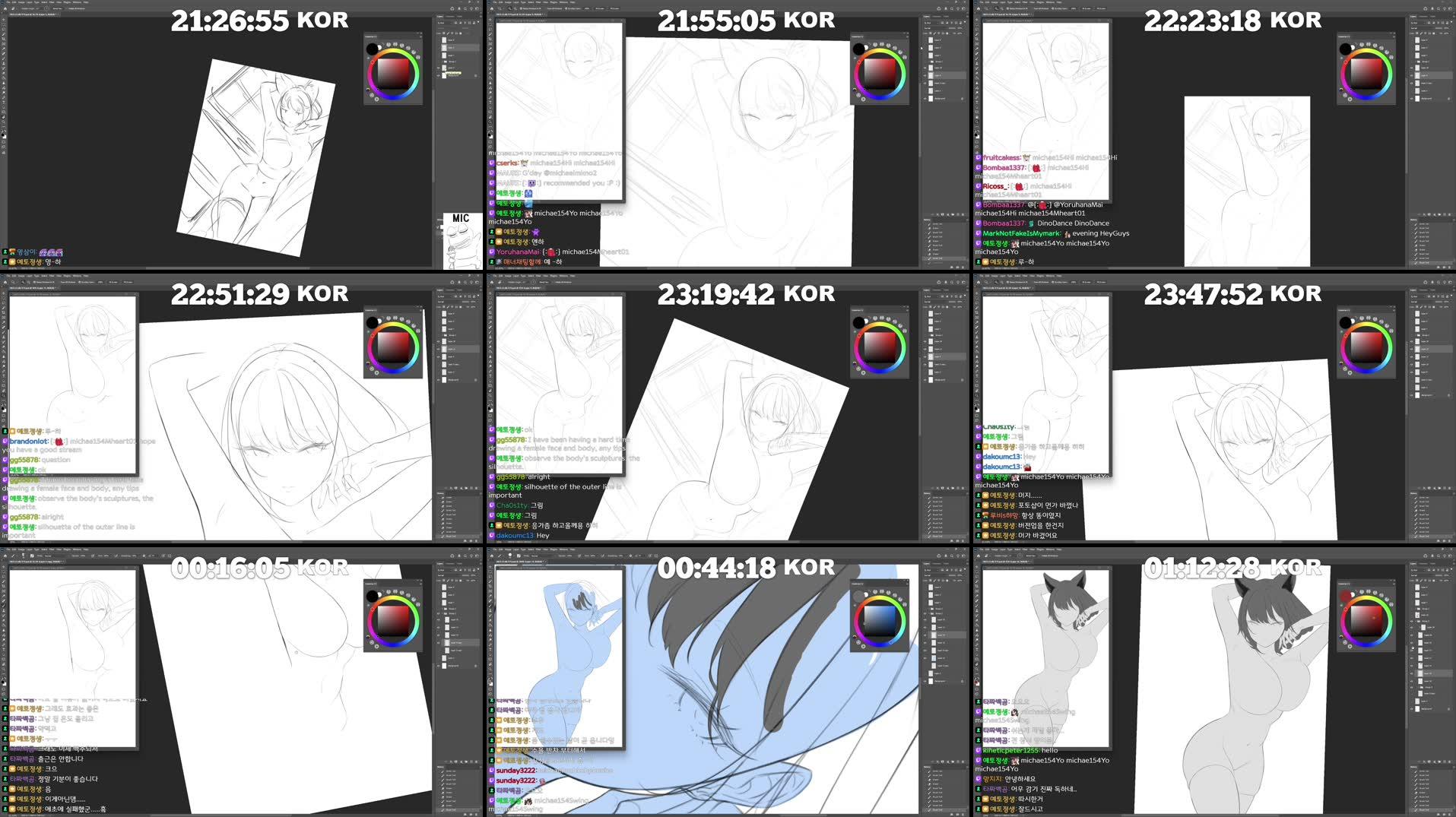Open the layer blending mode dropdown
1456x817 pixels.
[x=442, y=28]
